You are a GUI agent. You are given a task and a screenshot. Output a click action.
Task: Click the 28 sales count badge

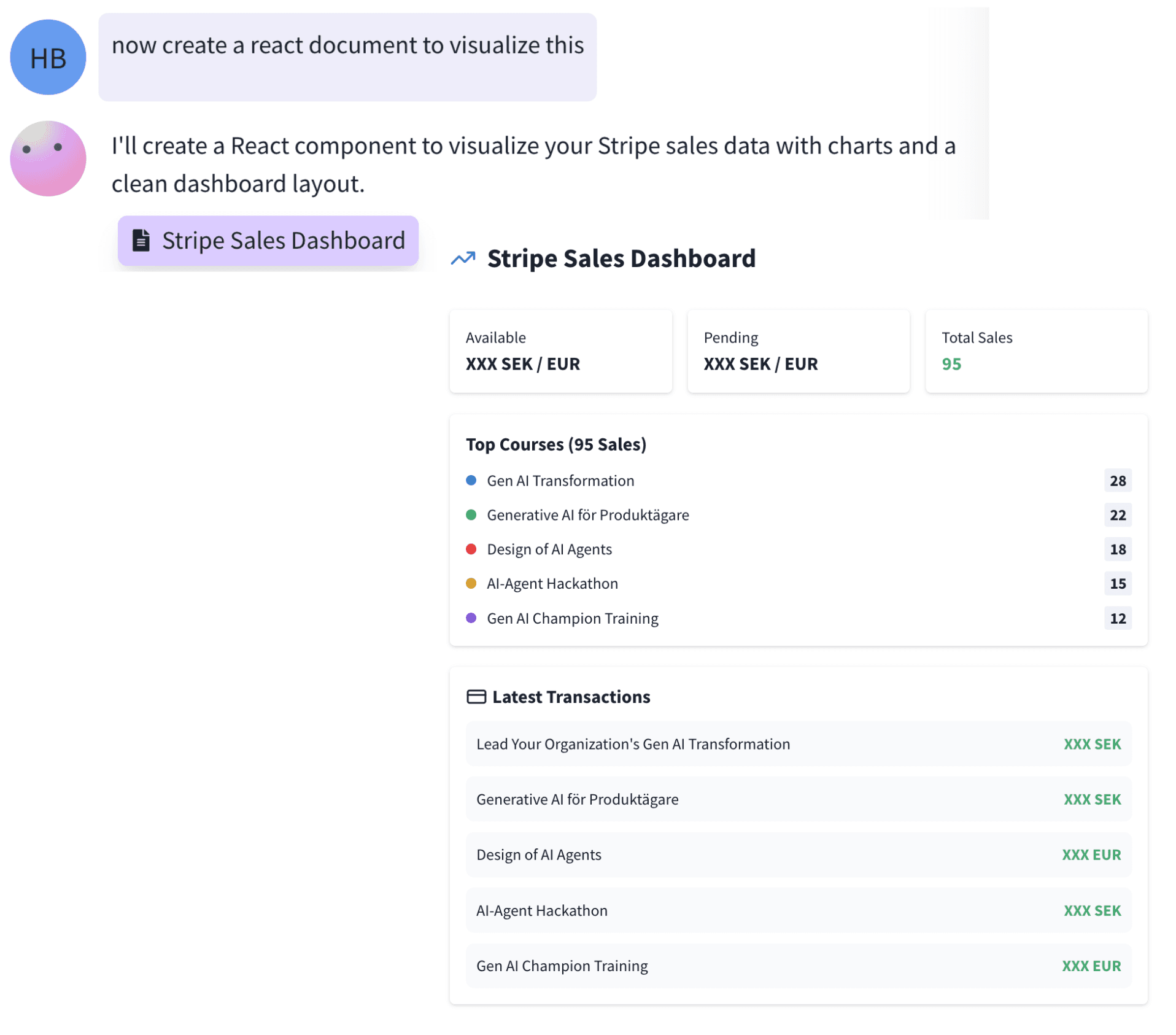[1117, 480]
